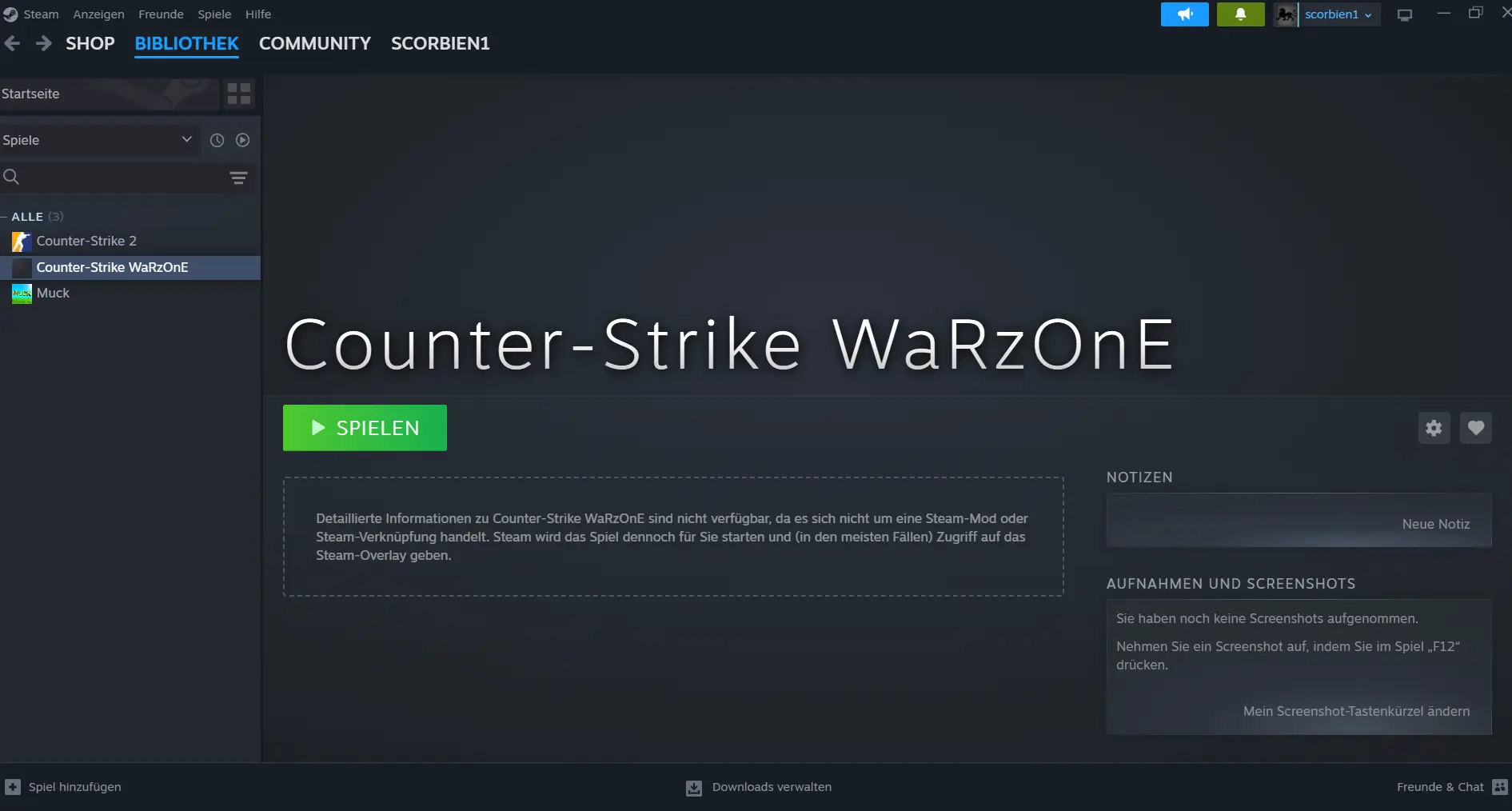The height and width of the screenshot is (811, 1512).
Task: Open the Anzeigen menu
Action: pos(98,14)
